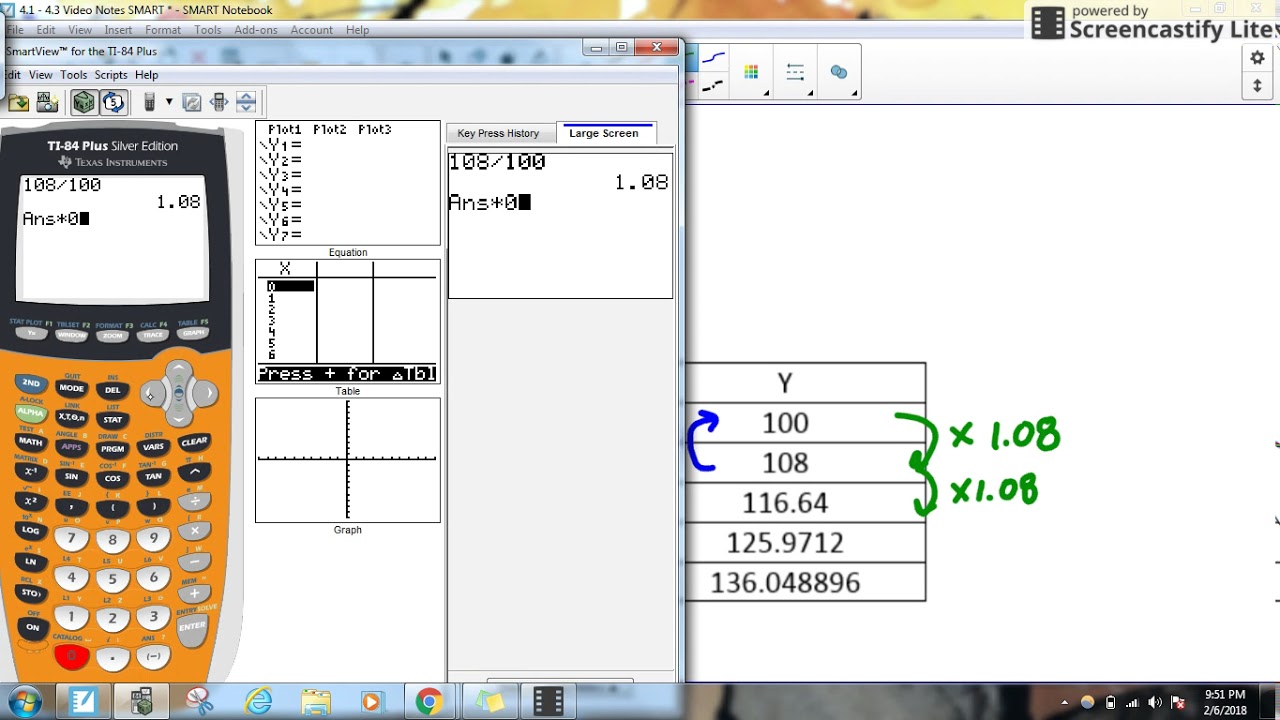Click the COS calculator key

point(112,478)
